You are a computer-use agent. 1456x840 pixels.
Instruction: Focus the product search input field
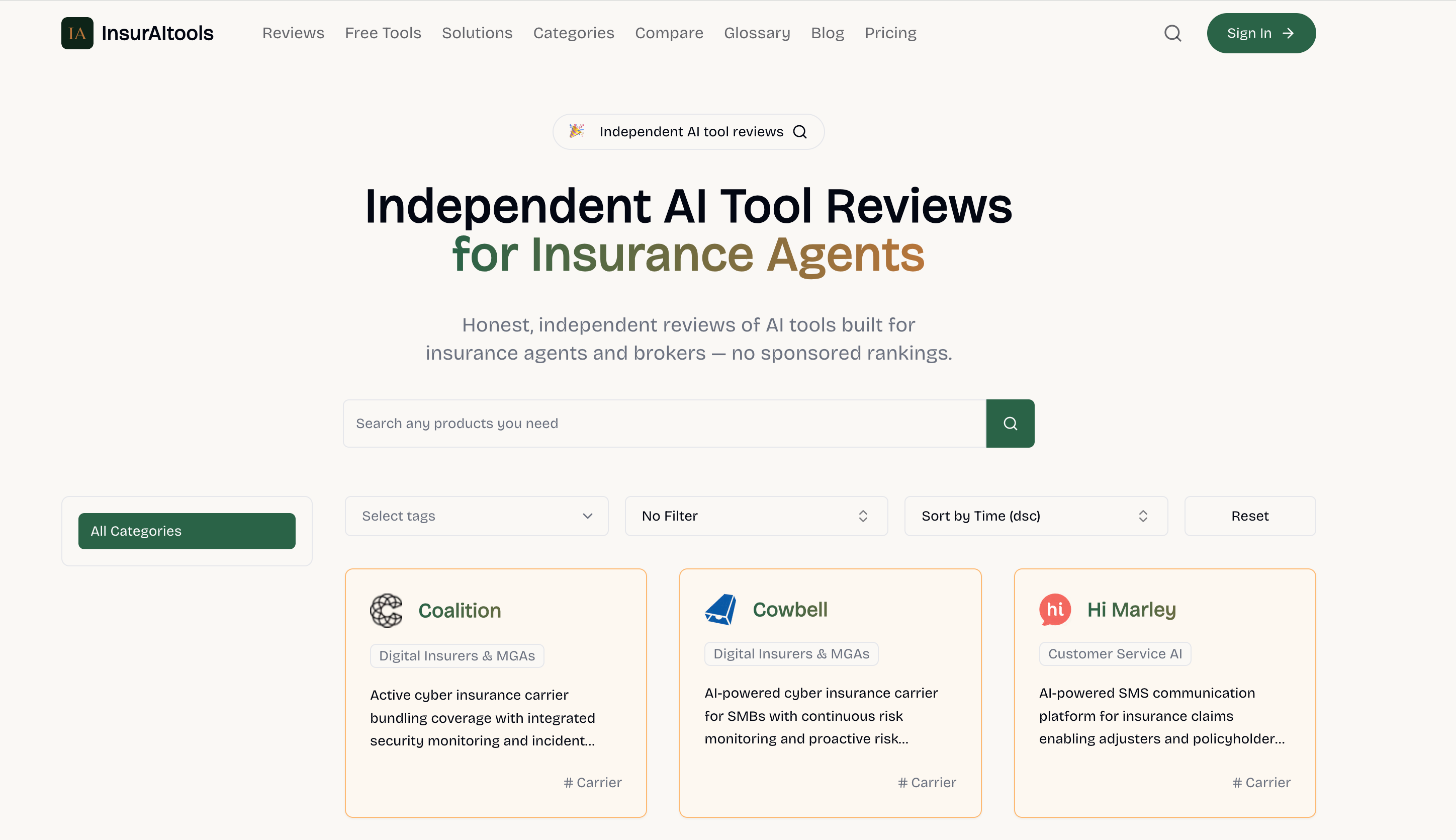(664, 424)
